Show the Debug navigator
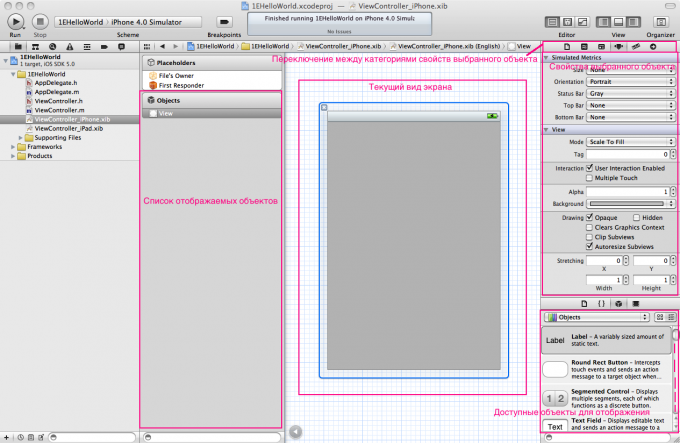680x443 pixels. pos(87,46)
